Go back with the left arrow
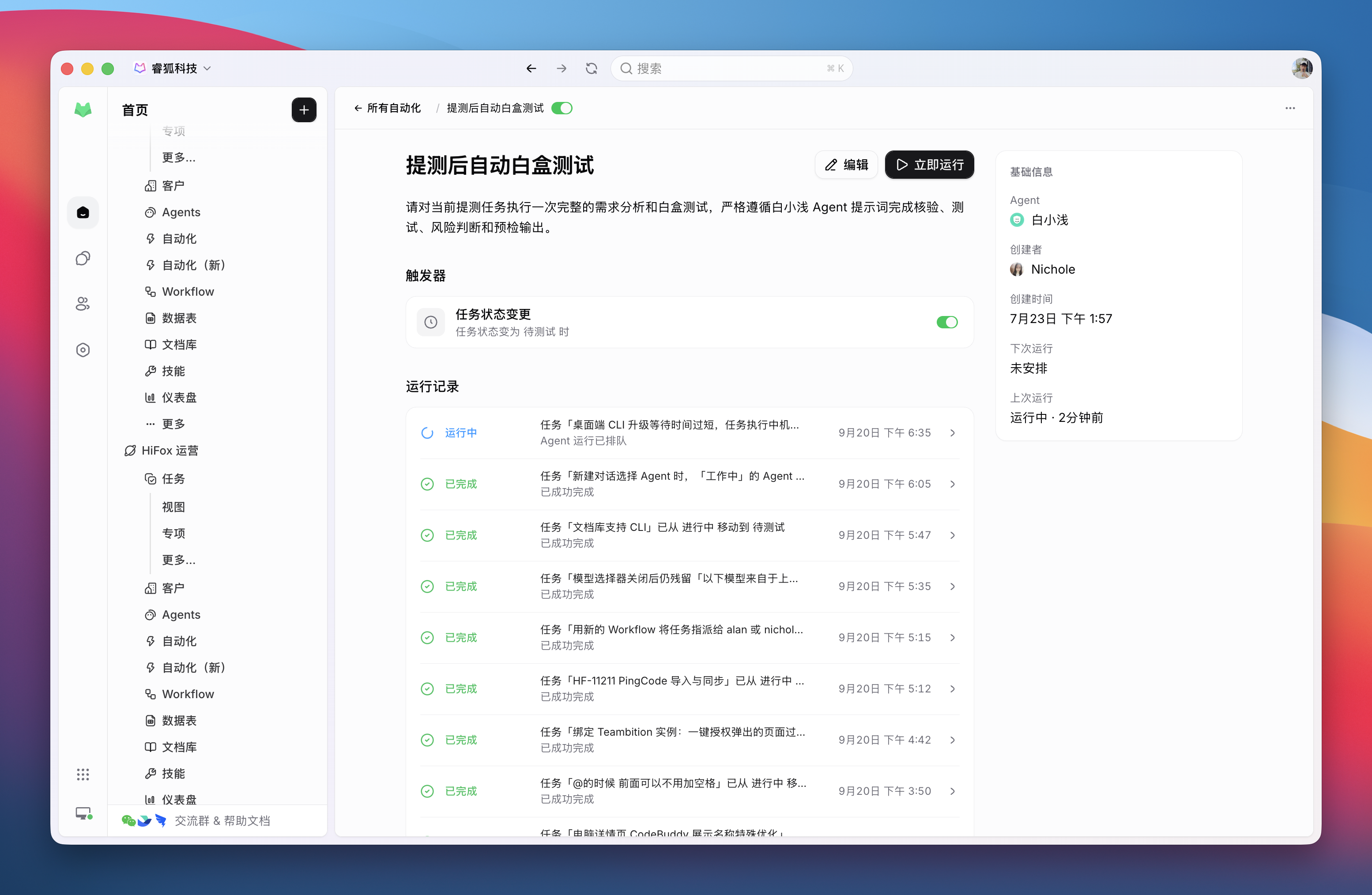This screenshot has width=1372, height=895. [531, 68]
